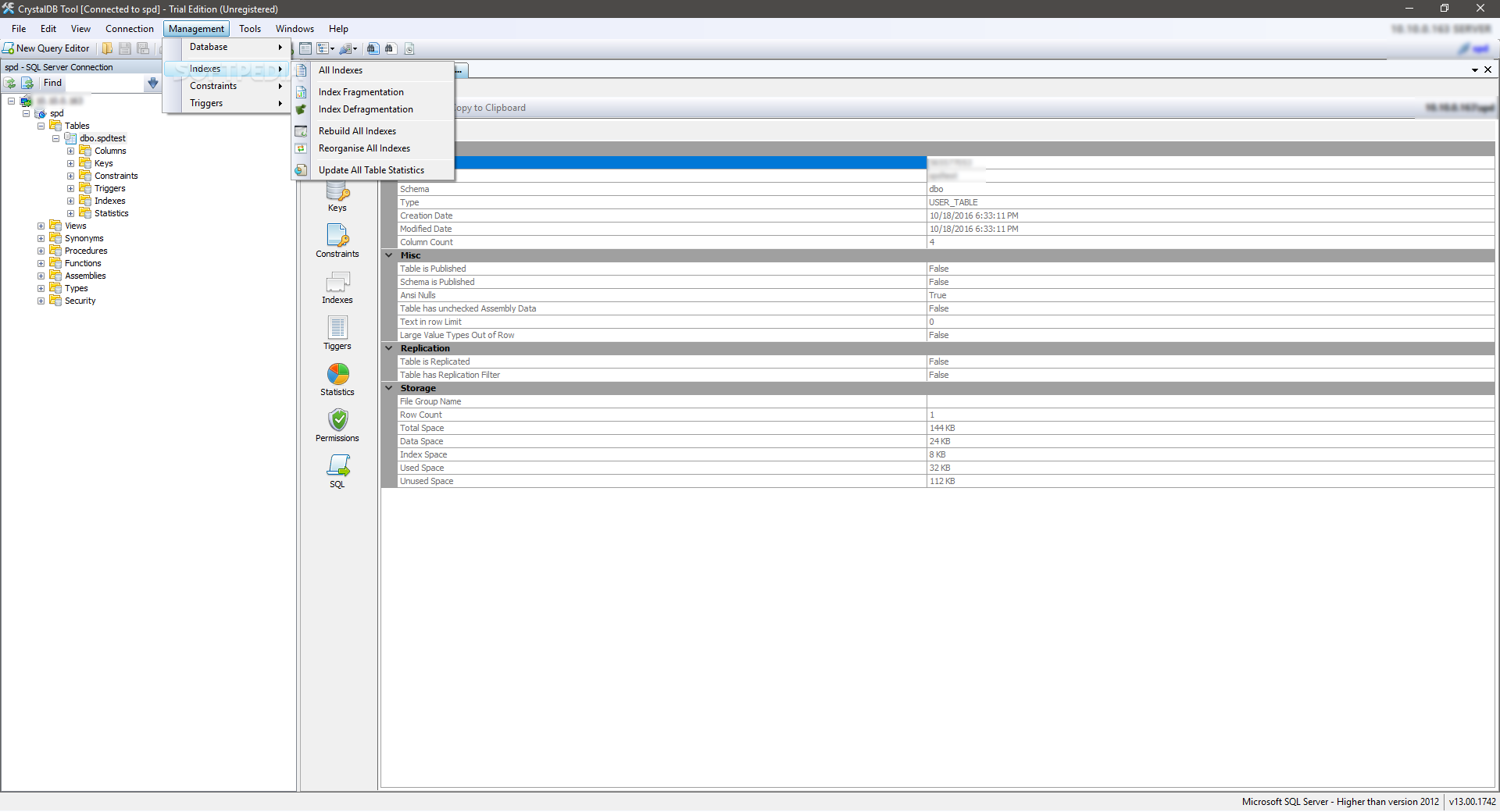Expand the Keys folder in tree
1500x812 pixels.
click(x=70, y=163)
